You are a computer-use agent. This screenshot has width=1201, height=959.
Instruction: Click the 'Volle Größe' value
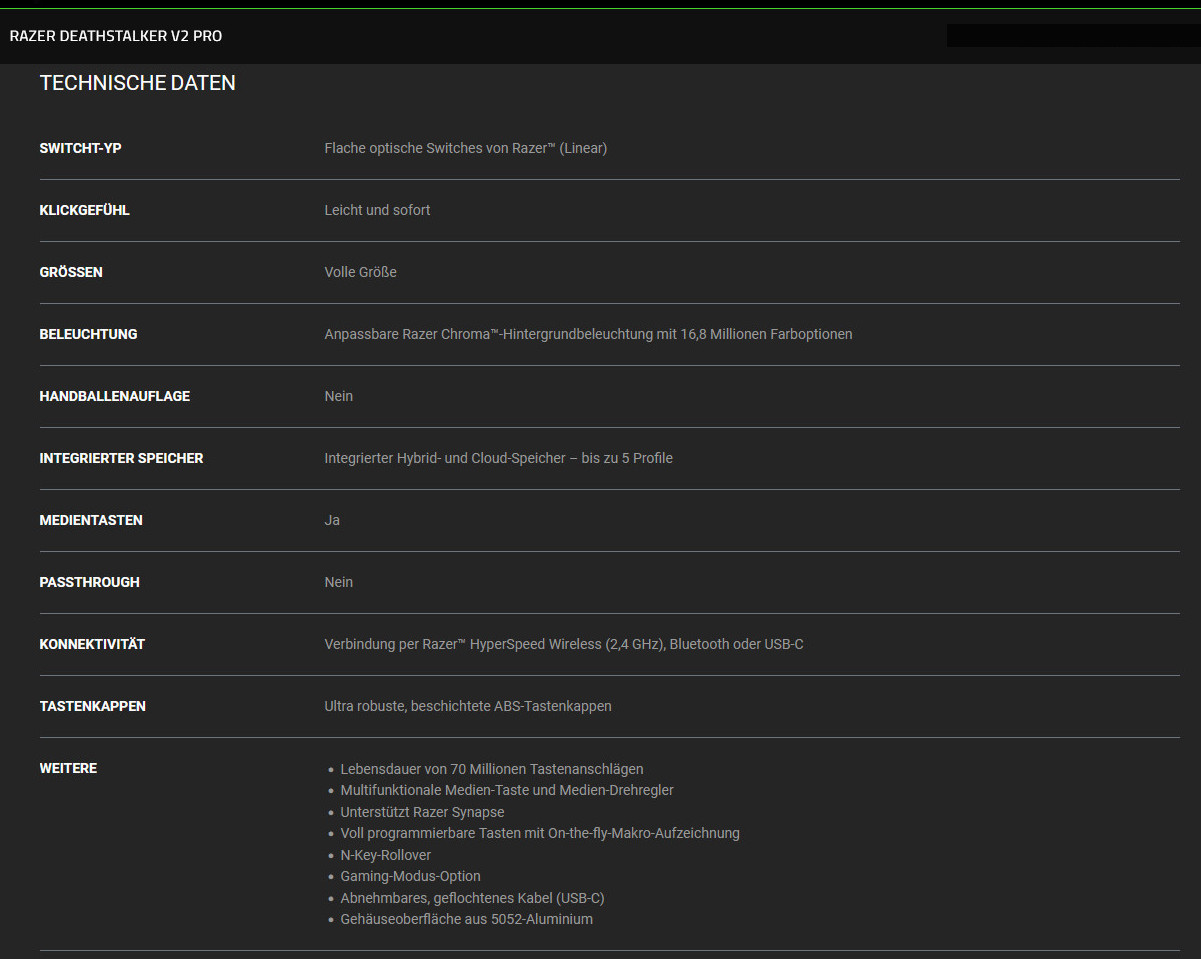point(360,272)
